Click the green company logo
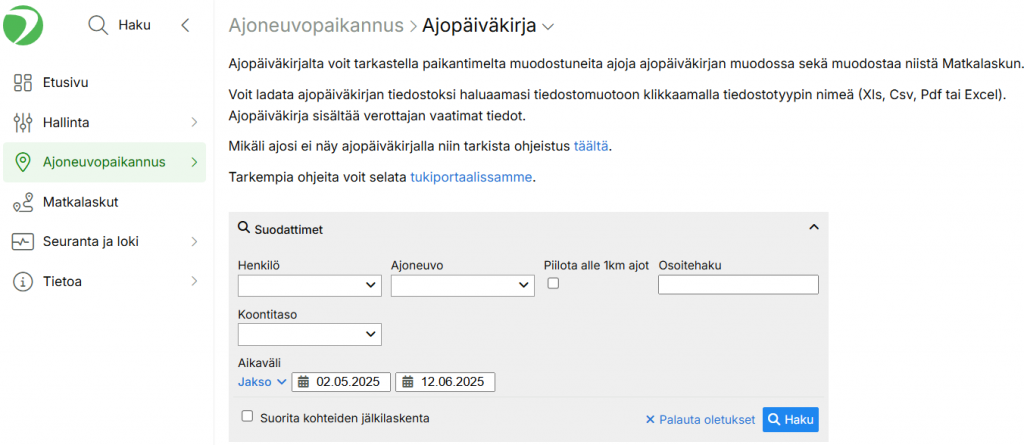 point(23,25)
